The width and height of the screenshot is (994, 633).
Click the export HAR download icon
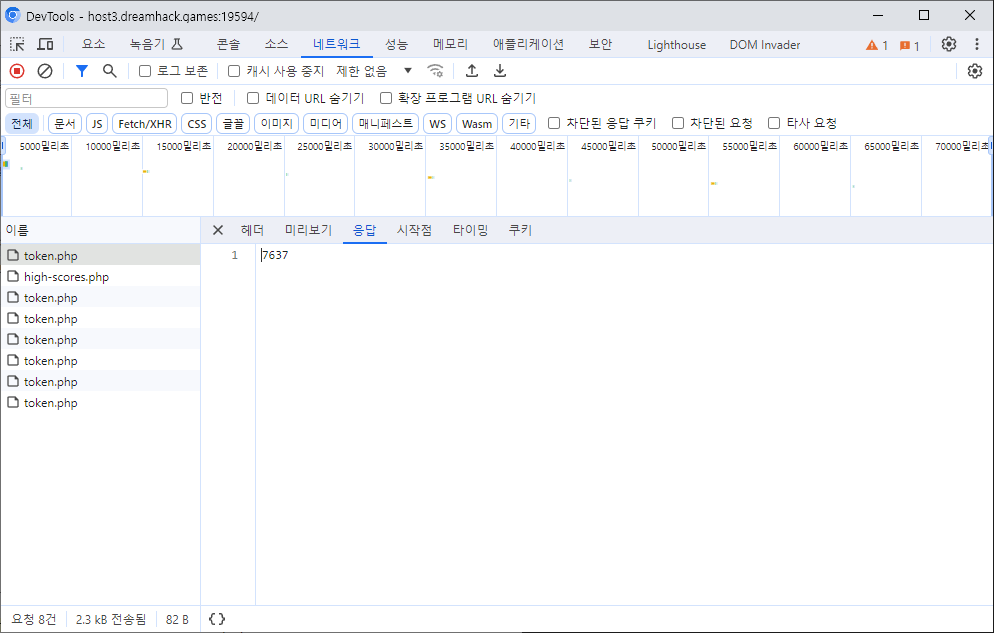tap(500, 71)
